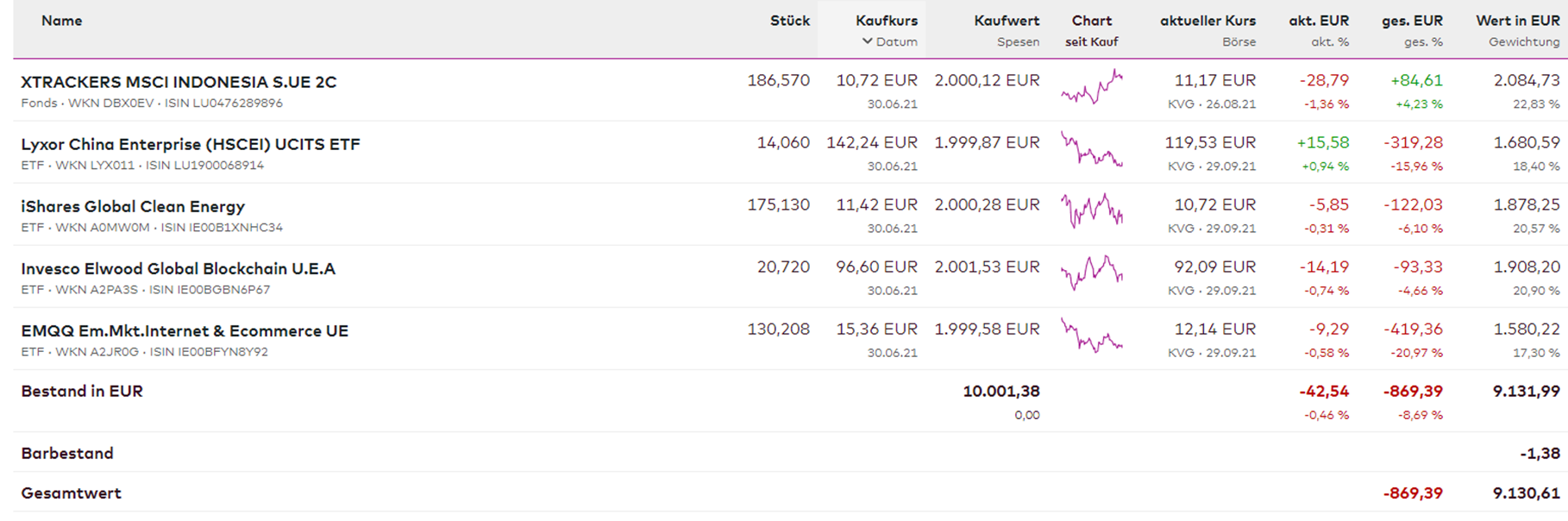Sort by the Wert in EUR column header

click(1517, 21)
